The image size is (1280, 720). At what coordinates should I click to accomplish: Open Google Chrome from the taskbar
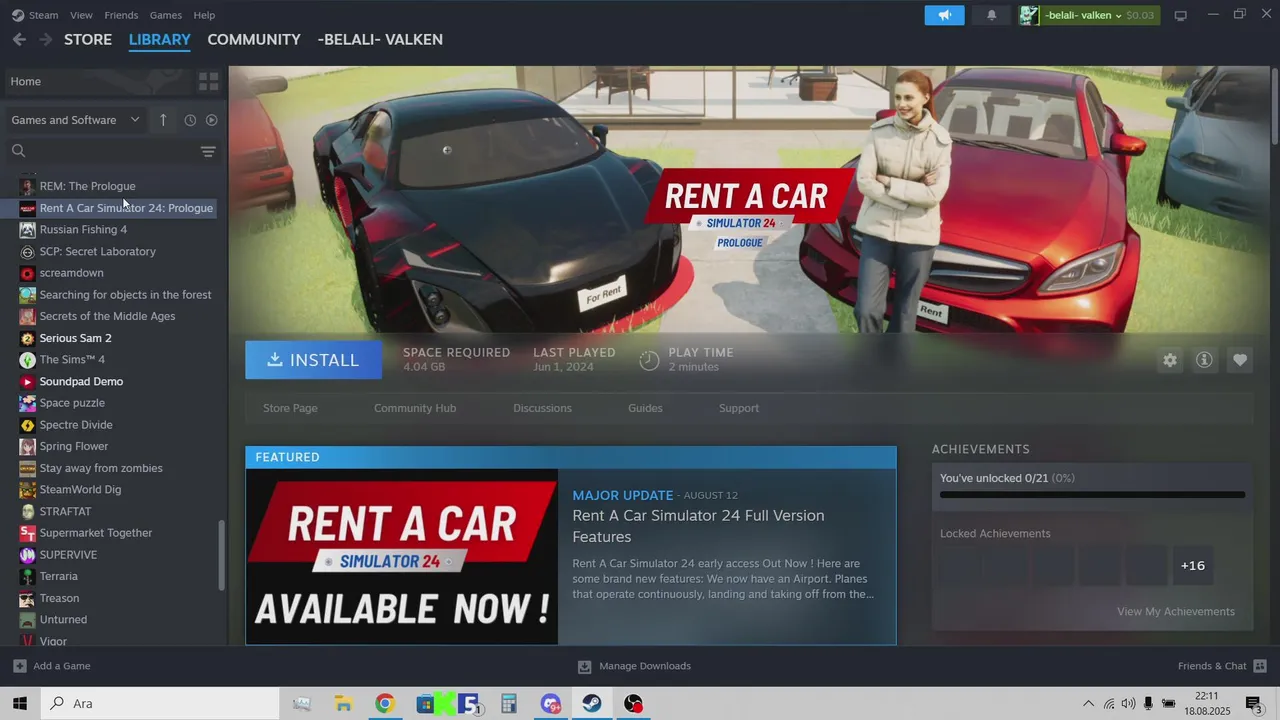pyautogui.click(x=385, y=704)
